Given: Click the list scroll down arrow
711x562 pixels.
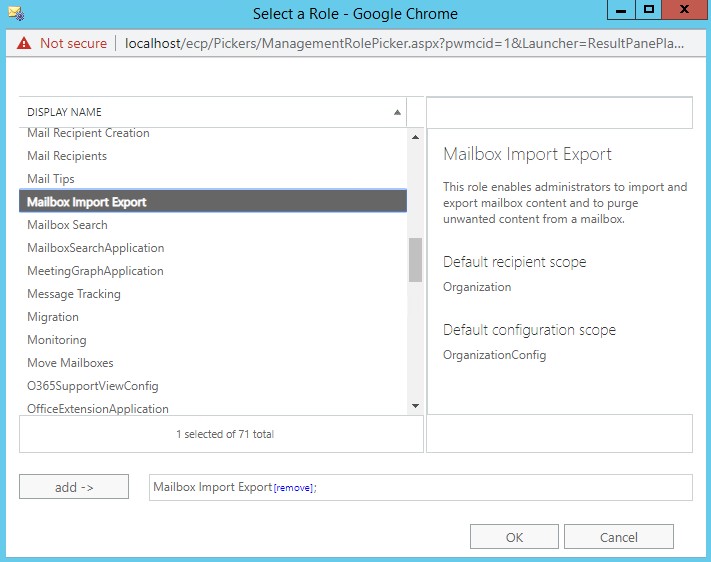Looking at the screenshot, I should pos(415,405).
